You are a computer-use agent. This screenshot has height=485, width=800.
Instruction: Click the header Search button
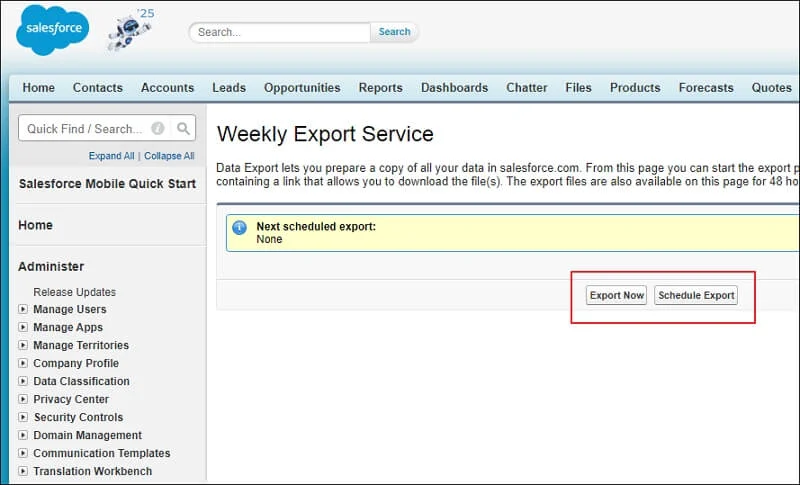394,32
